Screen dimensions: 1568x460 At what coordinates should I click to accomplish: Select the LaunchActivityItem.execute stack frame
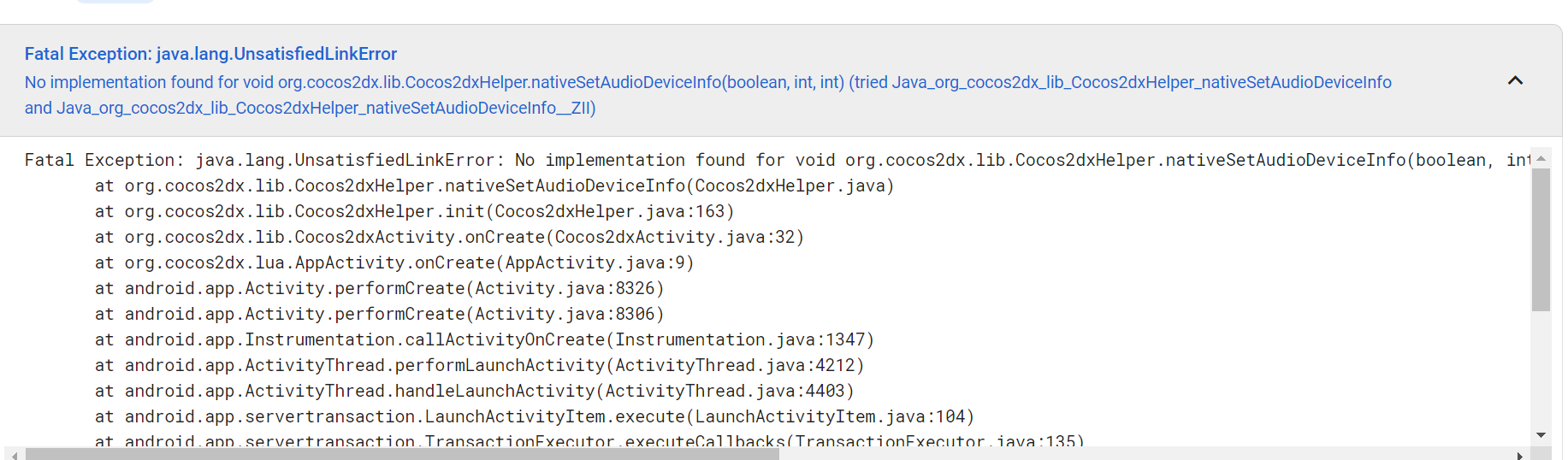[535, 416]
